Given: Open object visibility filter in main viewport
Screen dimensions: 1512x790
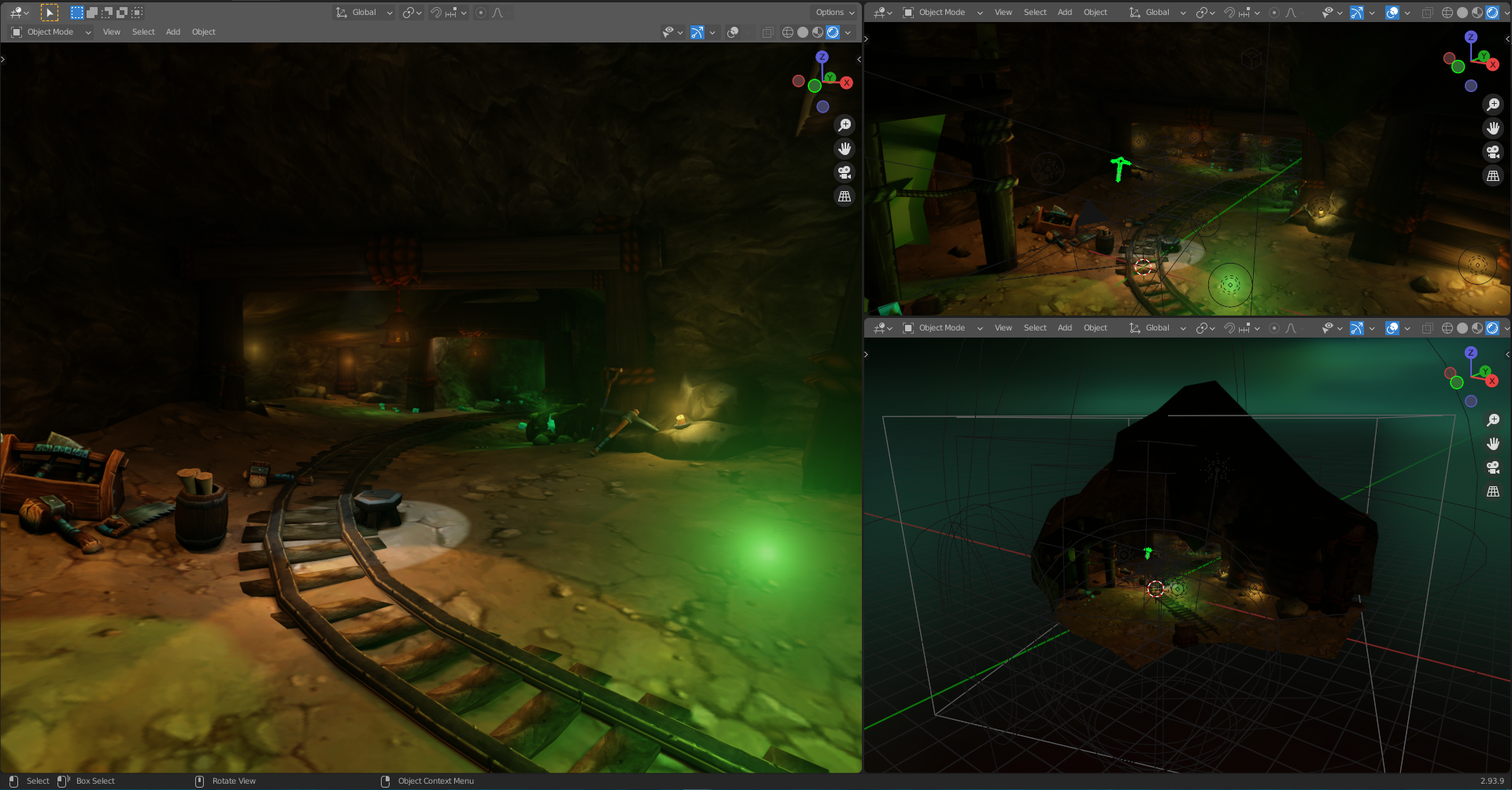Looking at the screenshot, I should tap(672, 32).
